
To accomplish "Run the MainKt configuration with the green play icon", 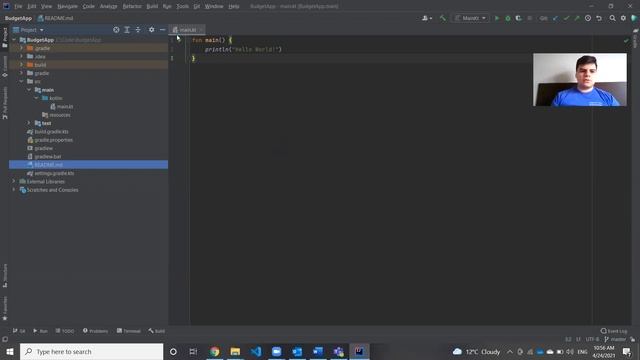I will 497,18.
